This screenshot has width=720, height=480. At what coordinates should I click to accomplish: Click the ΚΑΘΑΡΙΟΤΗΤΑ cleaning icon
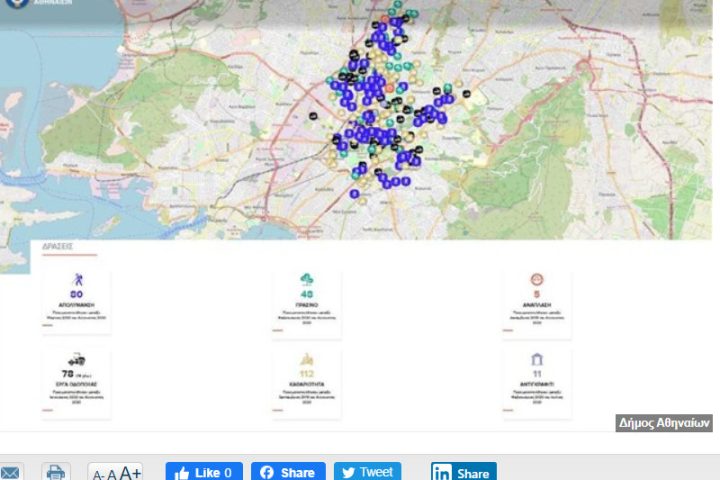pos(306,358)
